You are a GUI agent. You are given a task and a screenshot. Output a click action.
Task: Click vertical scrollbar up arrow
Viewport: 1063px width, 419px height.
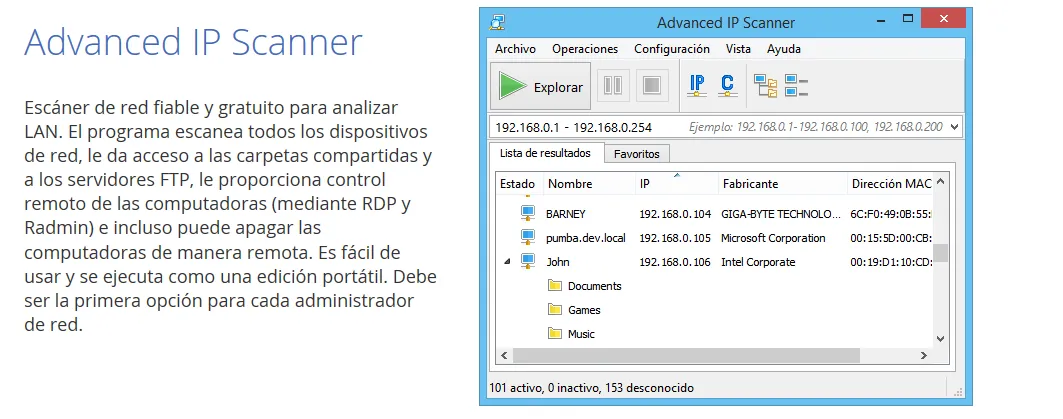940,182
